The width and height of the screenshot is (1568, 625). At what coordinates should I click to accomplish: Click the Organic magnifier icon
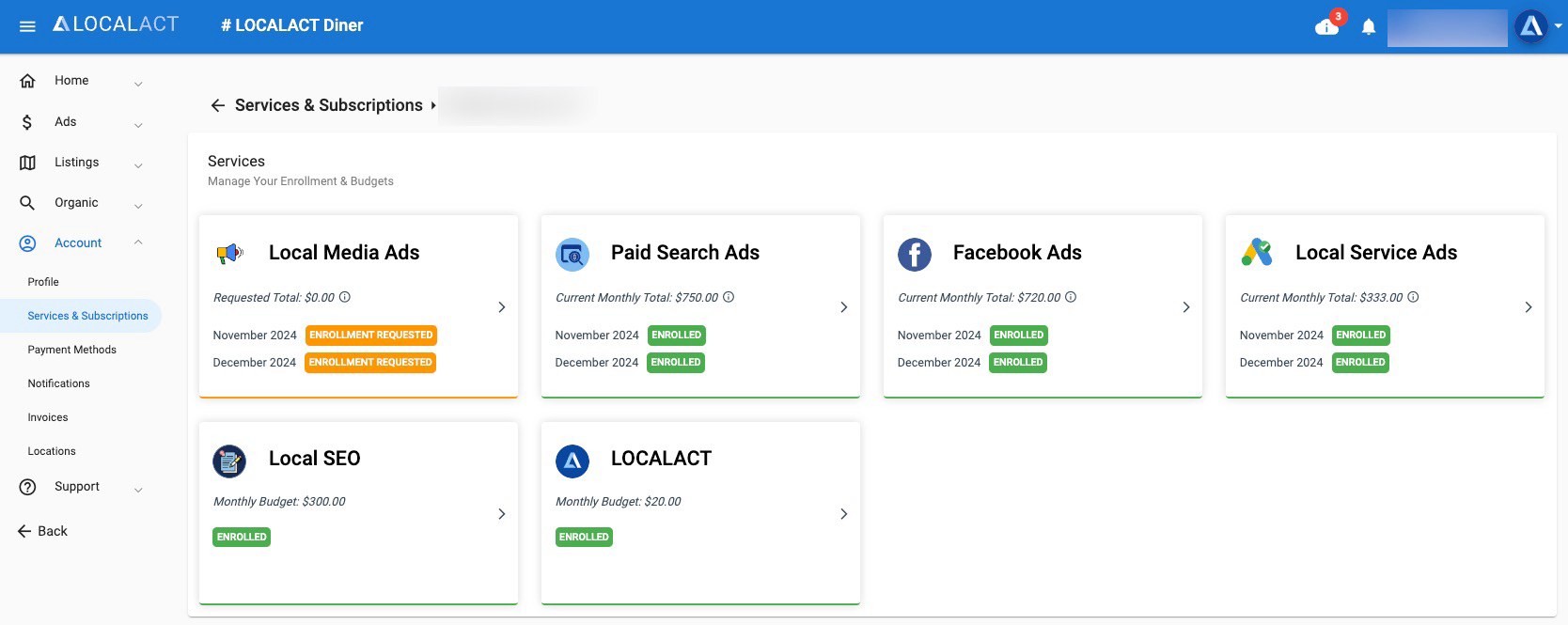[x=27, y=203]
